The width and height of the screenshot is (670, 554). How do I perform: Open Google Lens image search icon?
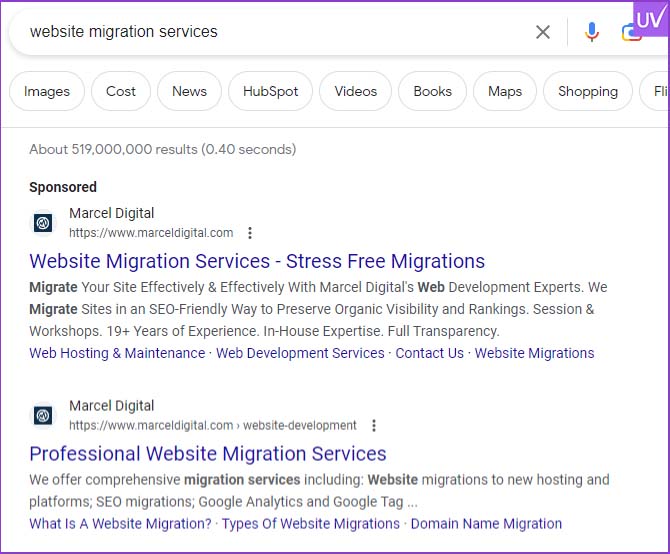(630, 33)
